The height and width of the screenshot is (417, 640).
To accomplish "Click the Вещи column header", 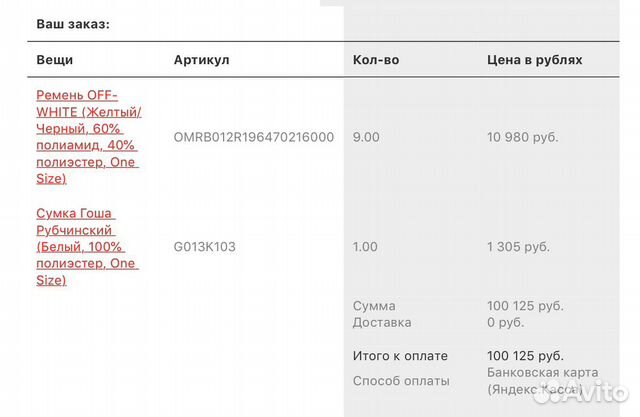I will [55, 60].
